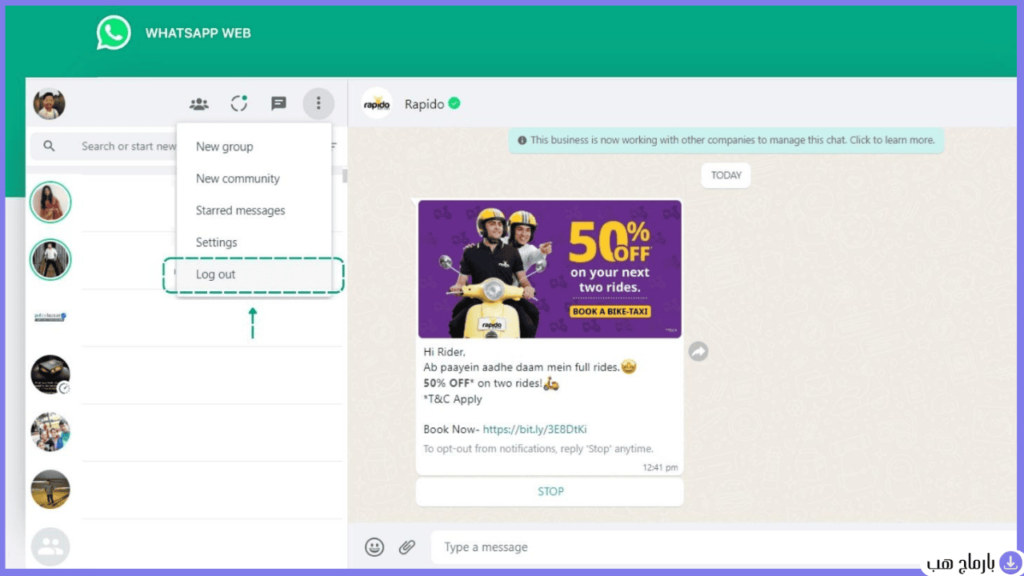Click the STOP quick reply button
The width and height of the screenshot is (1024, 576).
pyautogui.click(x=550, y=492)
